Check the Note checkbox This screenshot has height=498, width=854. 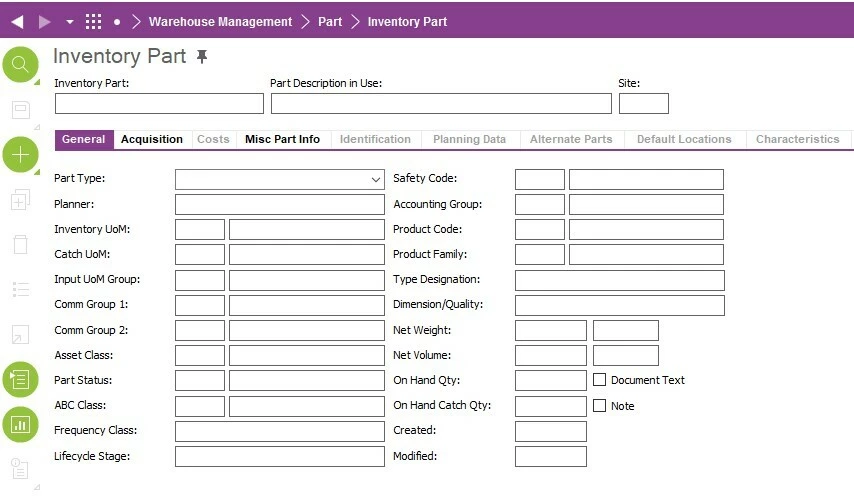coord(600,406)
